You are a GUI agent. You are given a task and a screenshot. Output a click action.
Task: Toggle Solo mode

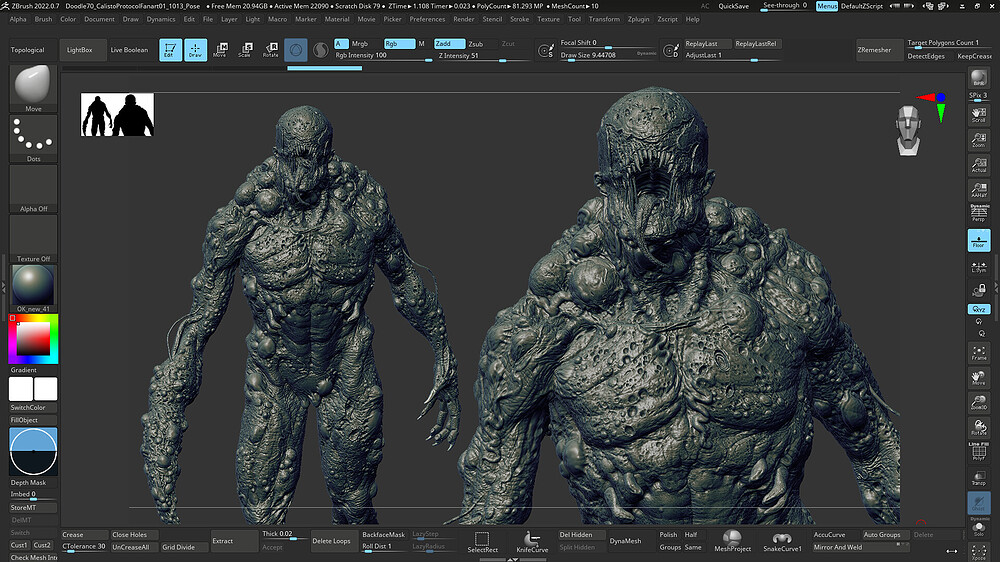pos(978,528)
